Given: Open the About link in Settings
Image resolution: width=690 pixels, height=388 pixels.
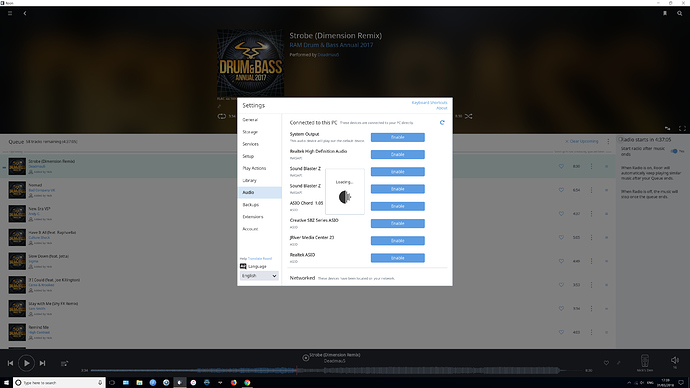Looking at the screenshot, I should (441, 108).
